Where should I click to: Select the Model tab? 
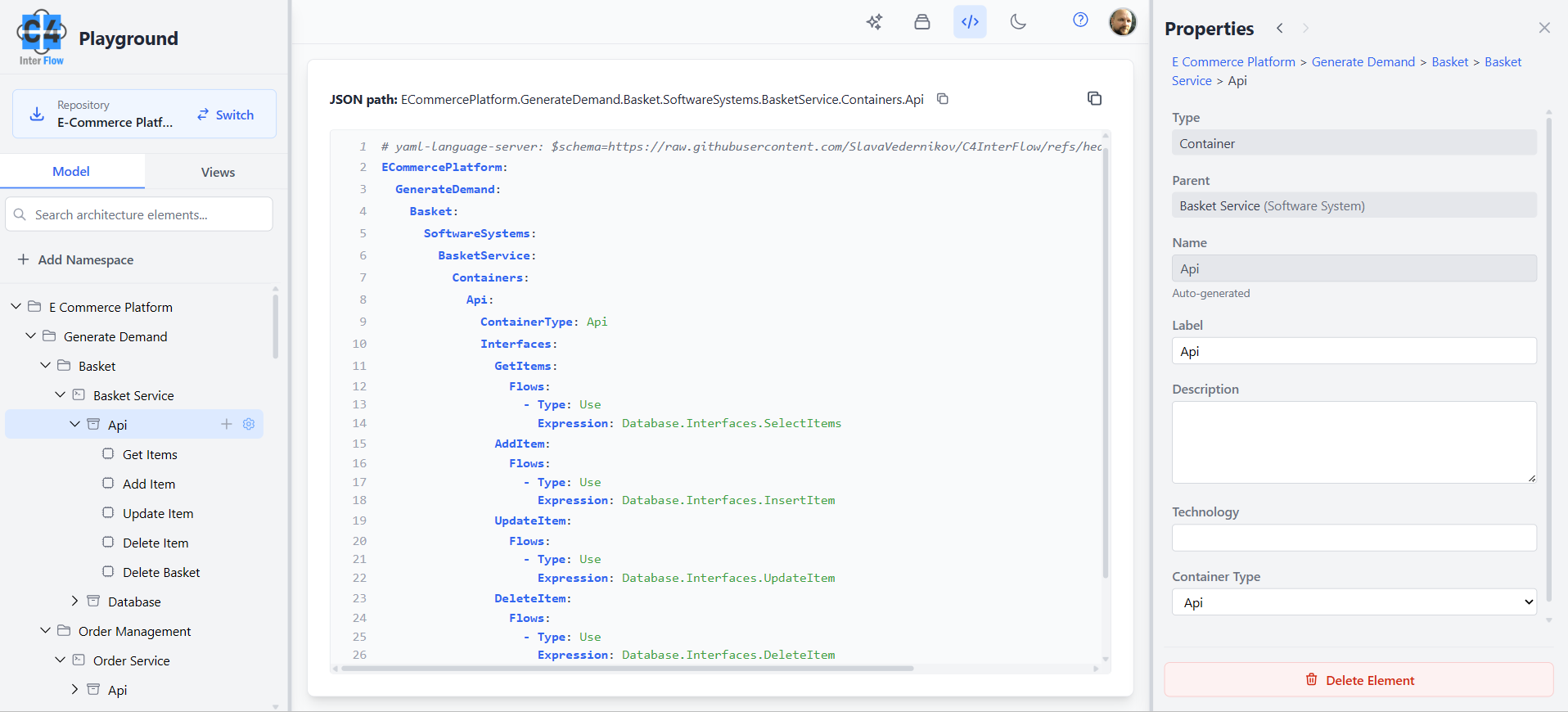click(x=71, y=171)
